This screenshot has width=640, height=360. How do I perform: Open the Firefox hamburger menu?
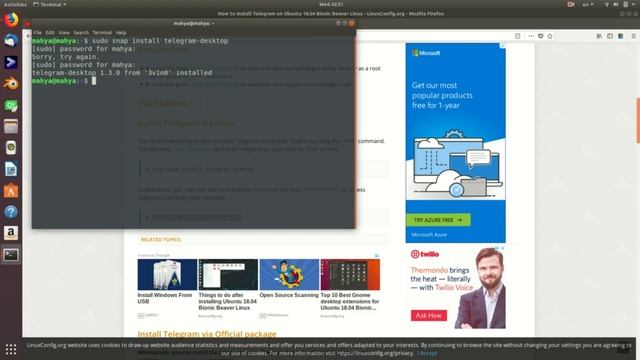point(634,36)
